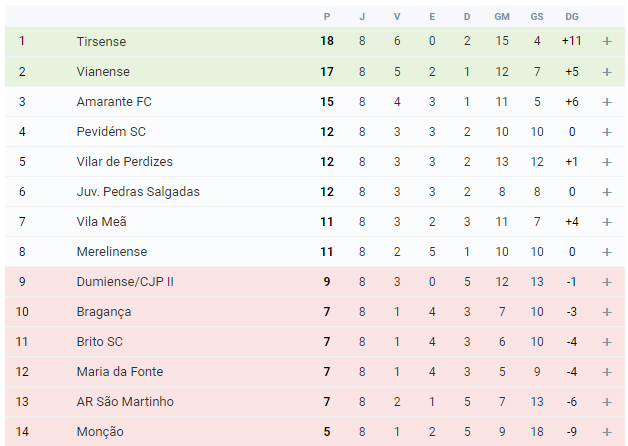Screen dimensions: 628x446
Task: Expand the Tirsense row plus icon
Action: pos(607,41)
